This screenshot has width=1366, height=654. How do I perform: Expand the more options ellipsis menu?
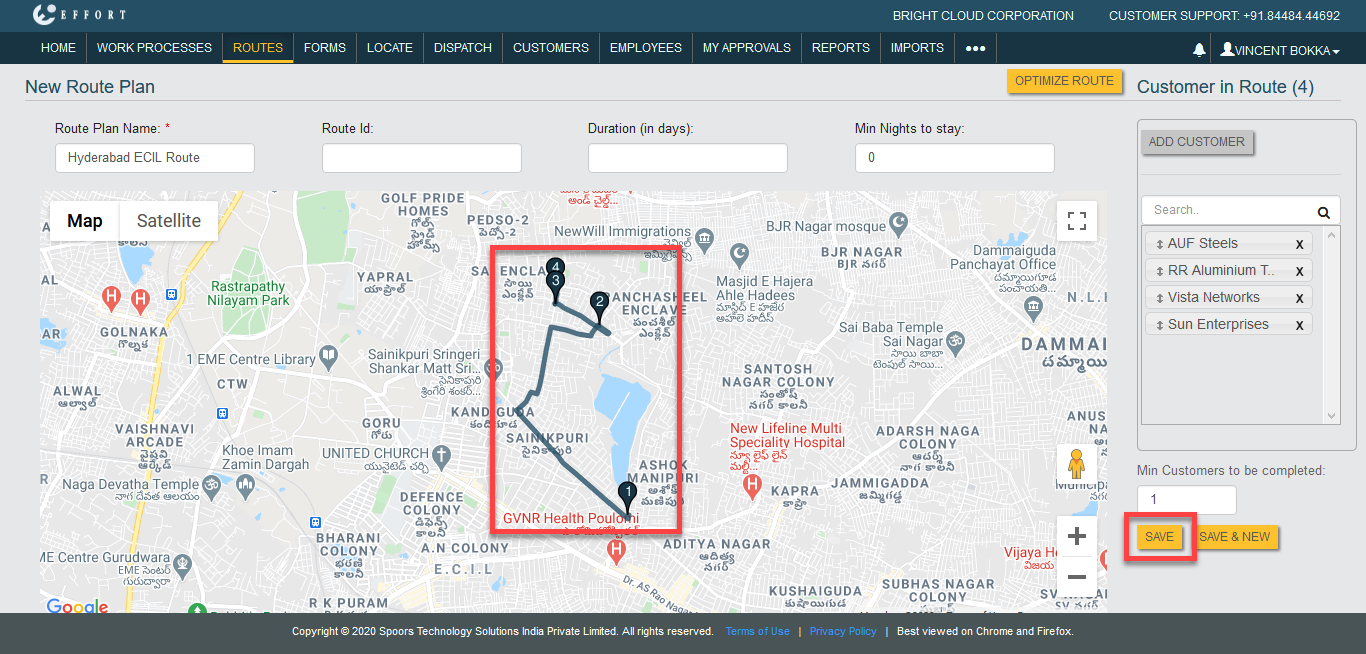click(975, 48)
